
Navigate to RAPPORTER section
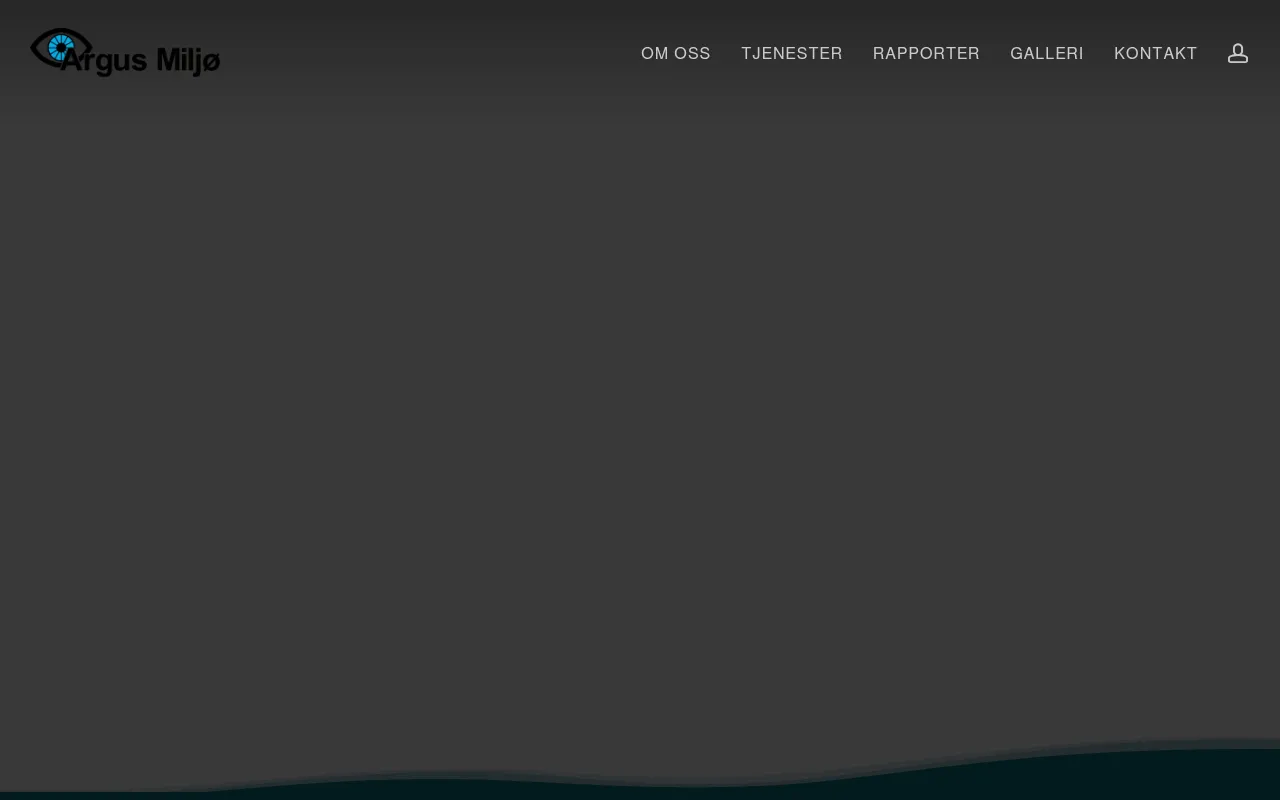coord(926,53)
